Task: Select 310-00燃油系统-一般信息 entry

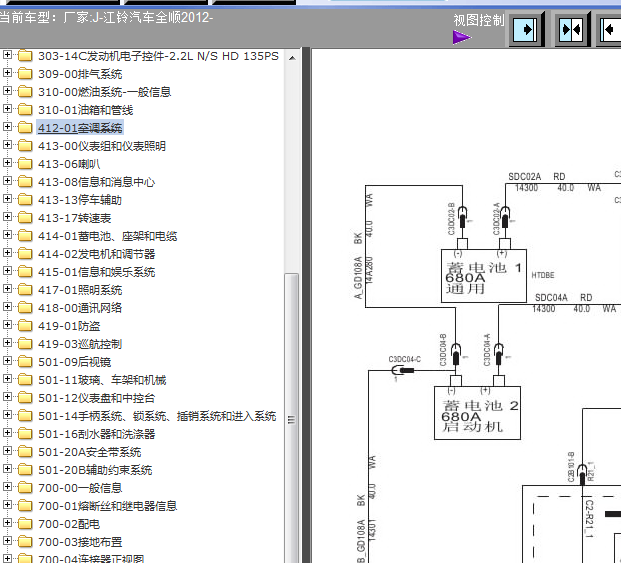Action: [x=105, y=92]
